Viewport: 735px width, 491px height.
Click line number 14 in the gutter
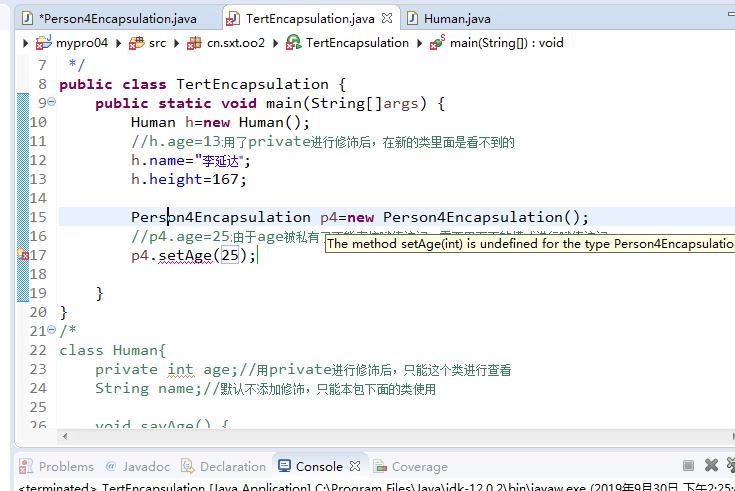(x=38, y=198)
